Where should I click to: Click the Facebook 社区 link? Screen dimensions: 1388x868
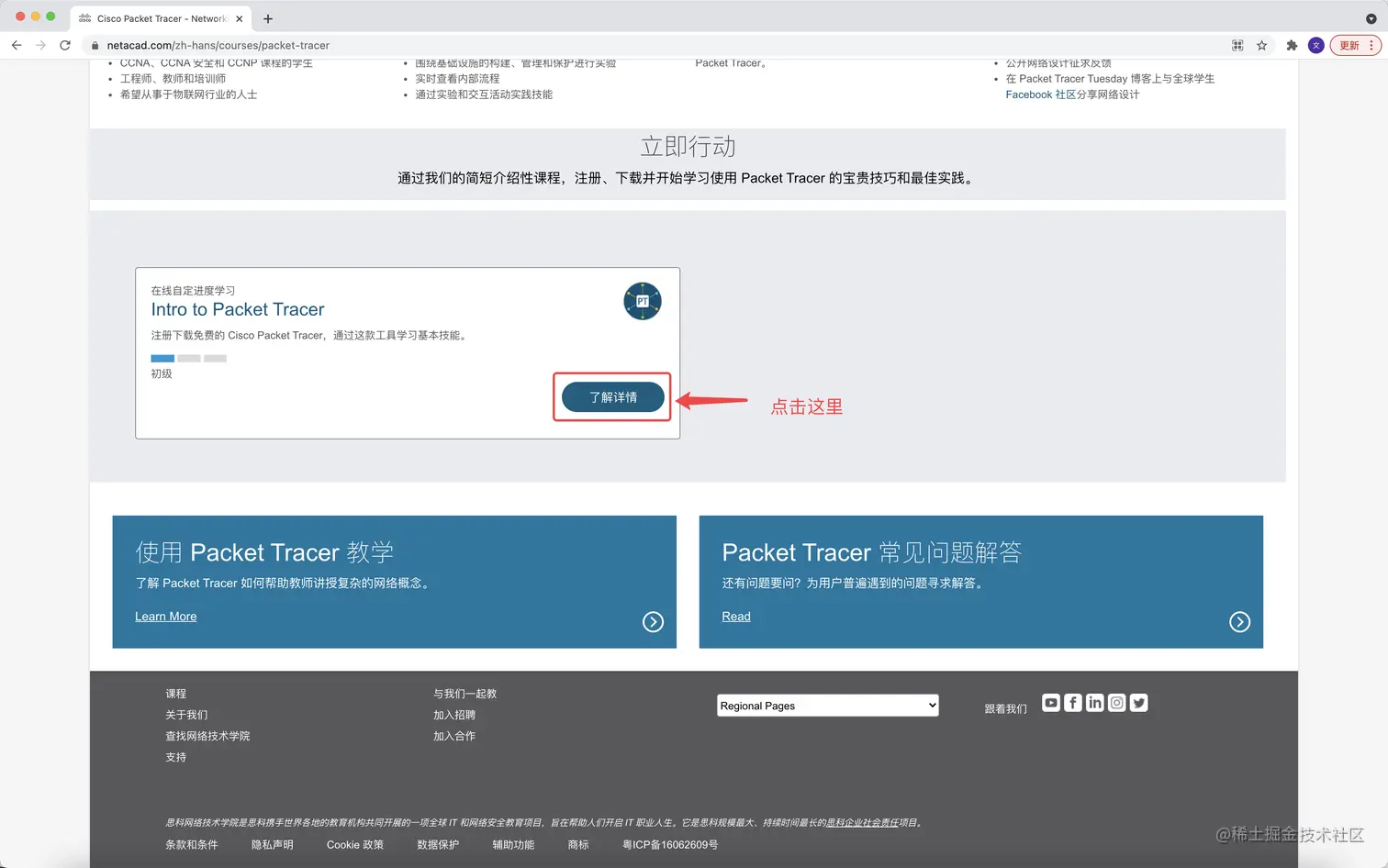[1041, 95]
